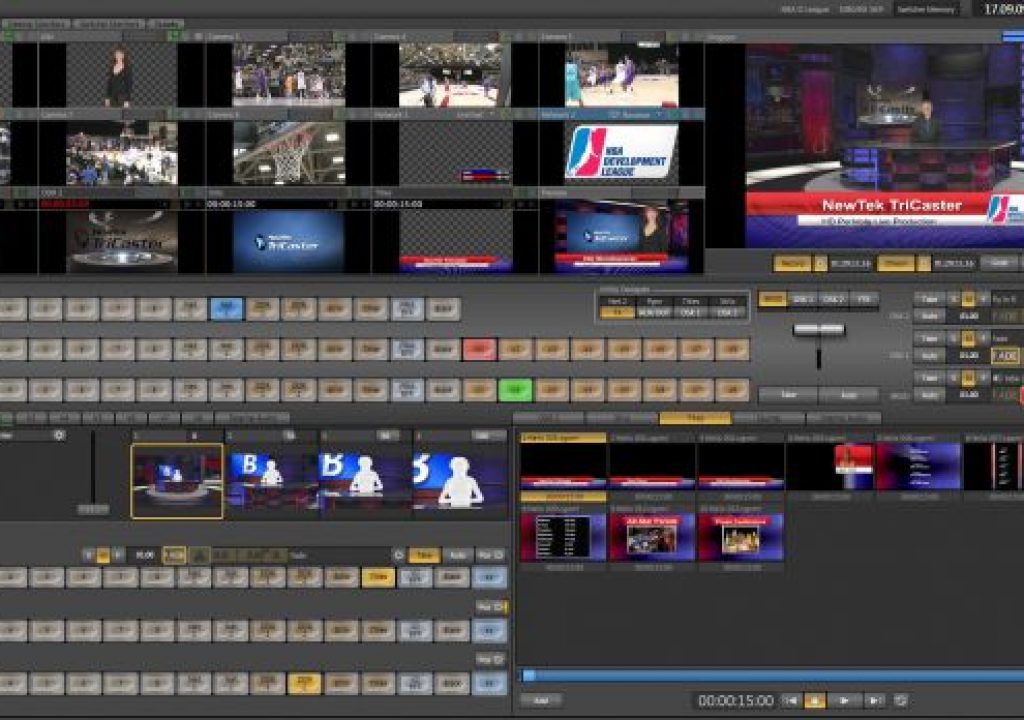Click the yellow-lit button in virtual input row A

pyautogui.click(x=379, y=578)
